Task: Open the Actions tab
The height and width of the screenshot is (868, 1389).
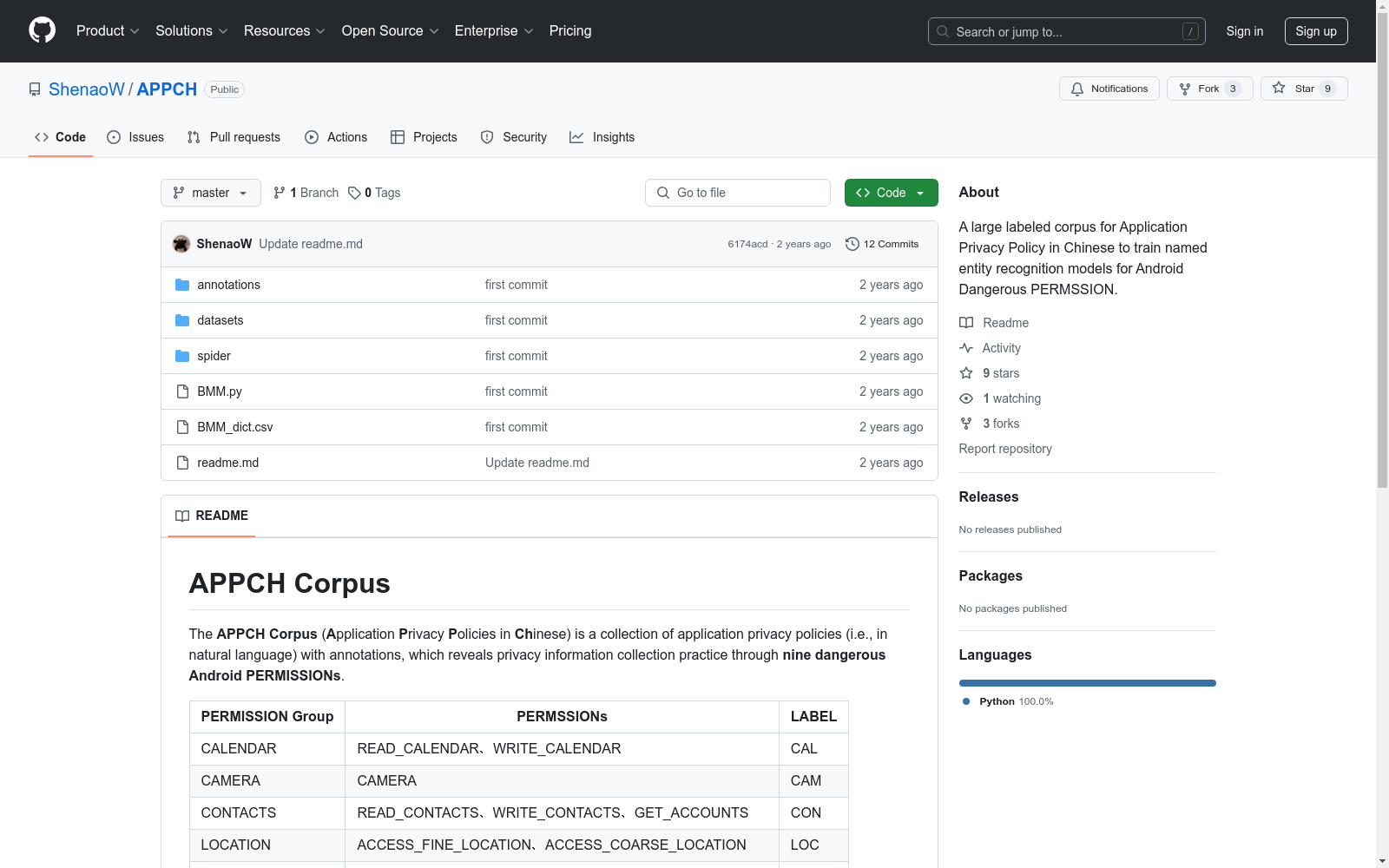Action: [336, 137]
